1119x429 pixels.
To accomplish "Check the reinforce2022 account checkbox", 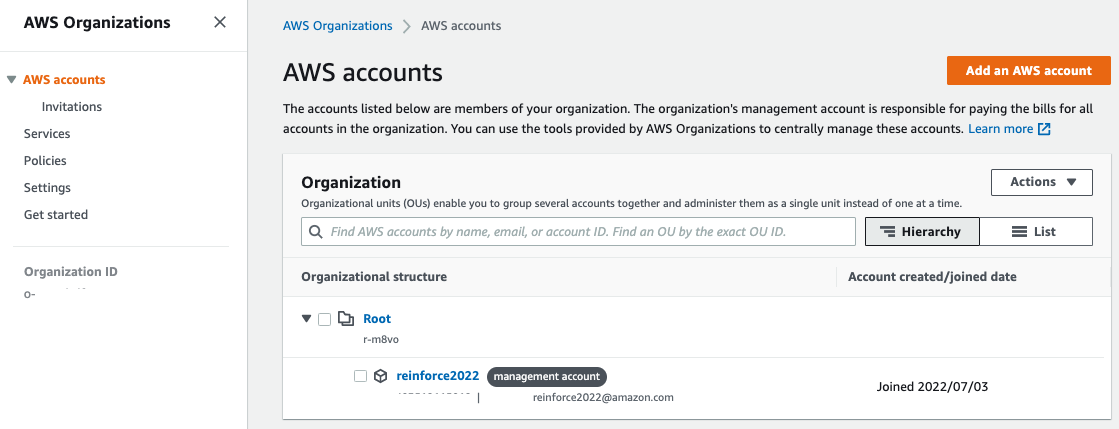I will (360, 376).
